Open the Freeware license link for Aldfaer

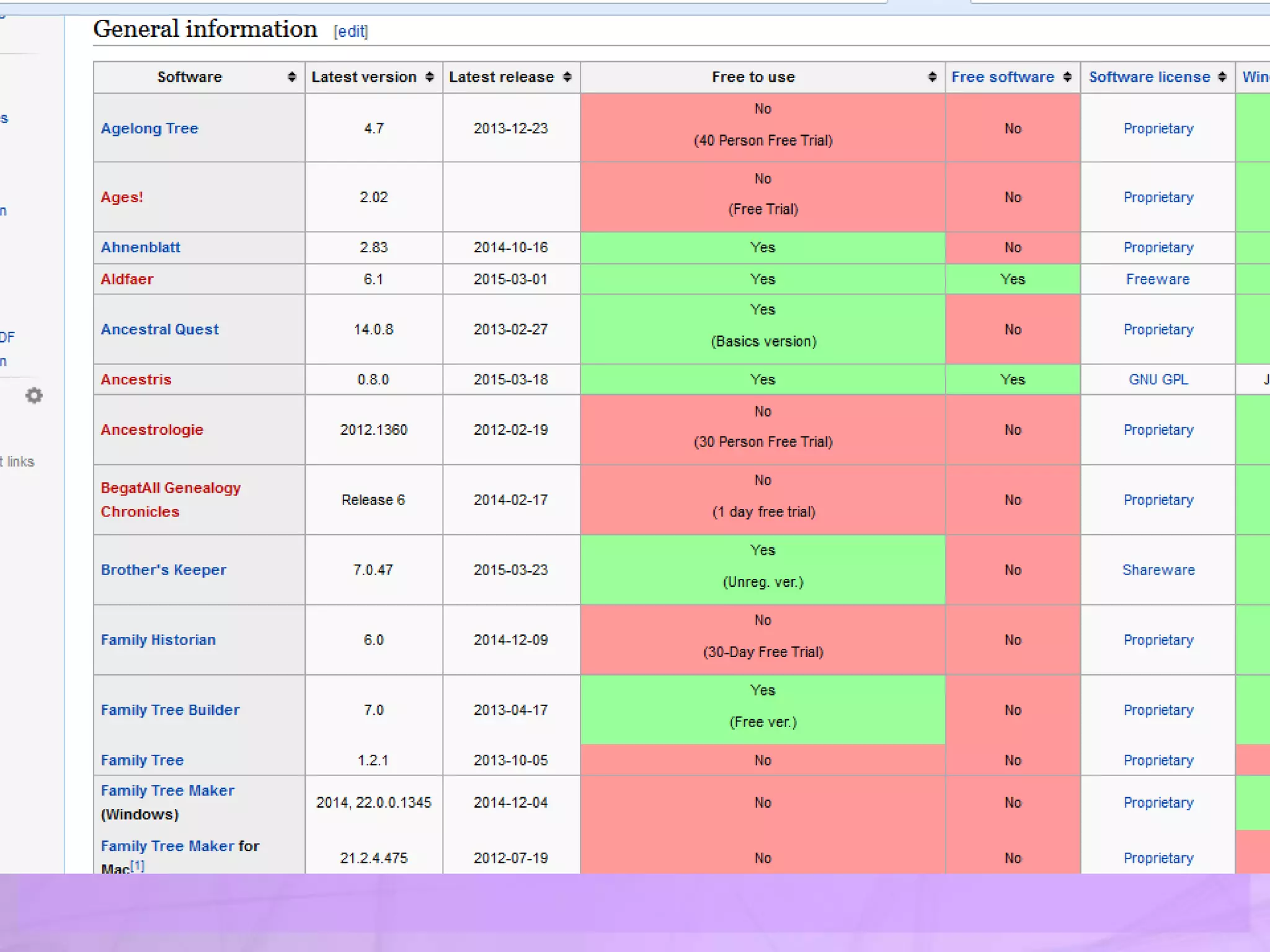click(1158, 279)
